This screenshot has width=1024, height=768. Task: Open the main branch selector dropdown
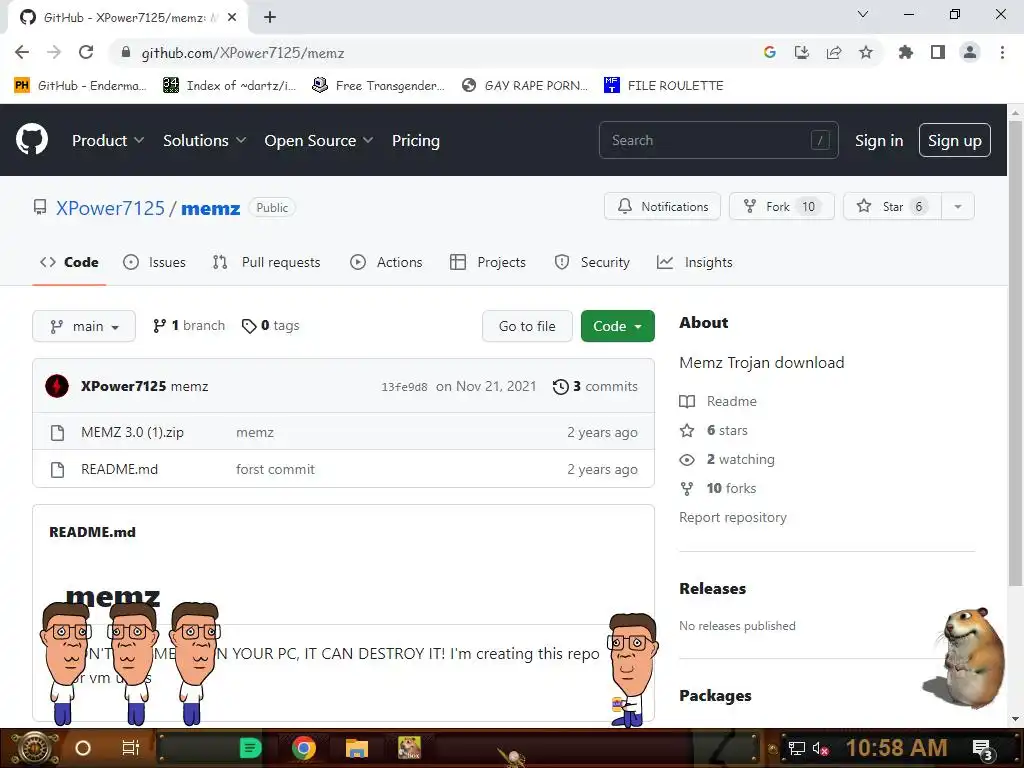pos(84,326)
